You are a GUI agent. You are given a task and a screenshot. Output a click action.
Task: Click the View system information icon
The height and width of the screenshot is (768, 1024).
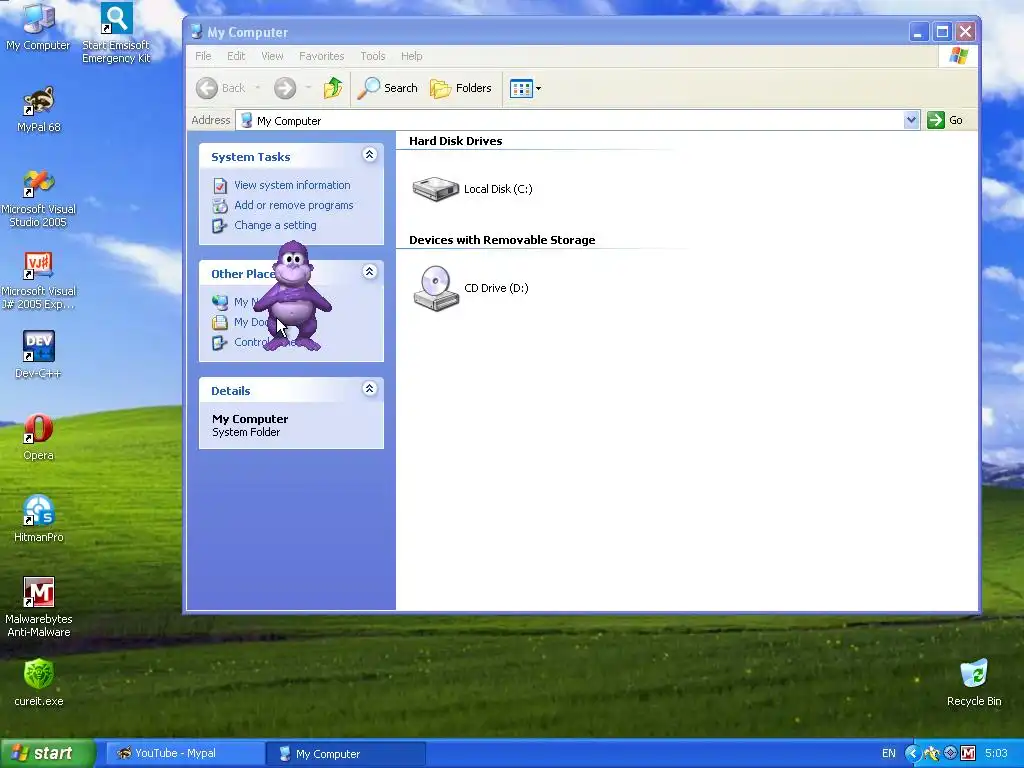tap(220, 185)
